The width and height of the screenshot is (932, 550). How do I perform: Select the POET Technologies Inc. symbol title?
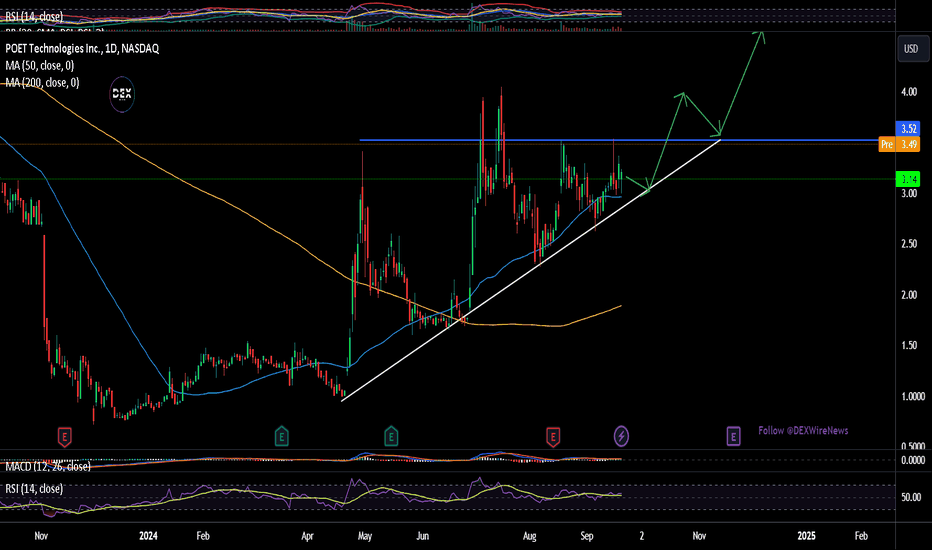(x=83, y=49)
